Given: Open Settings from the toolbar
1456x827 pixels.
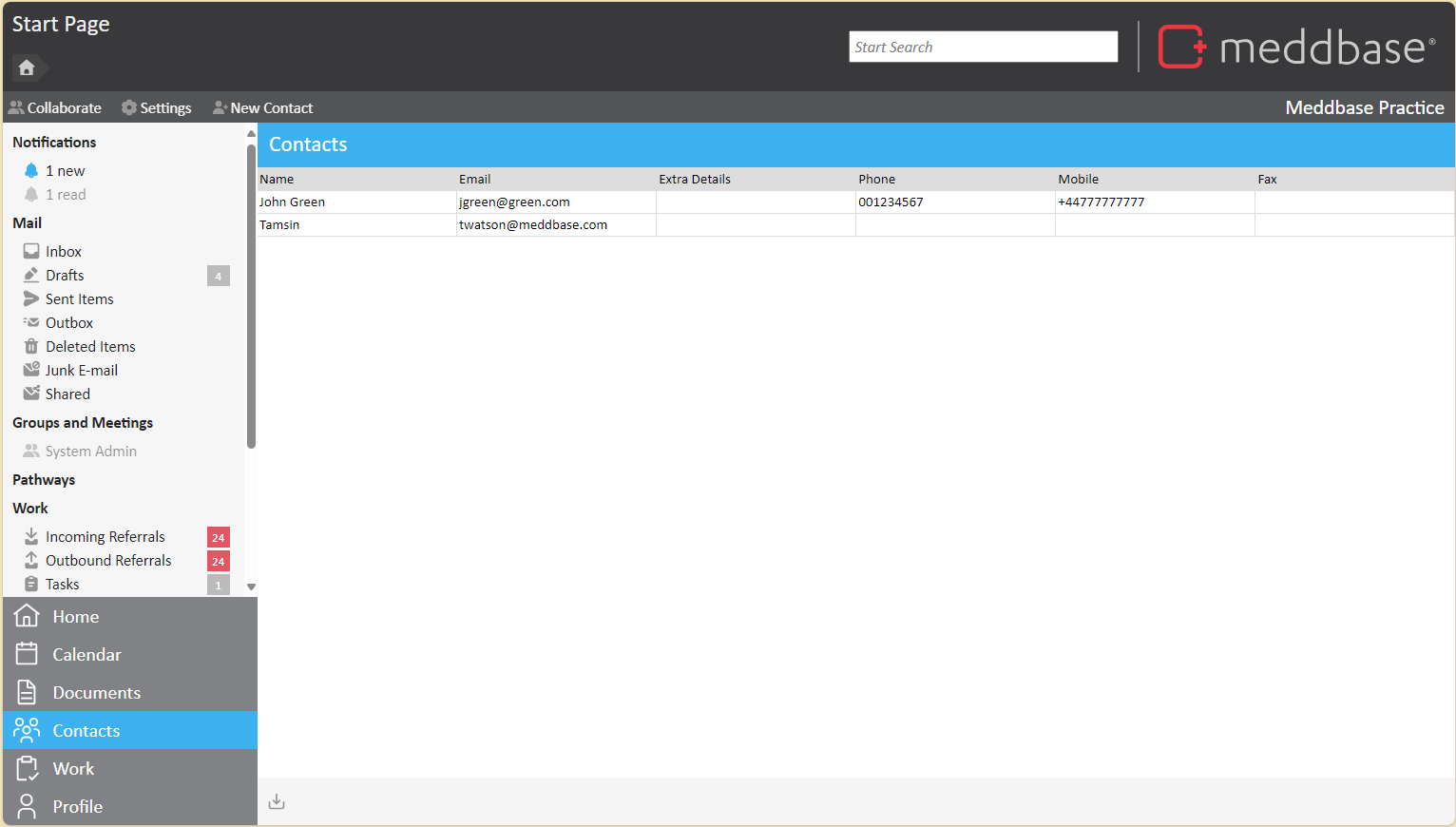Looking at the screenshot, I should (x=157, y=108).
